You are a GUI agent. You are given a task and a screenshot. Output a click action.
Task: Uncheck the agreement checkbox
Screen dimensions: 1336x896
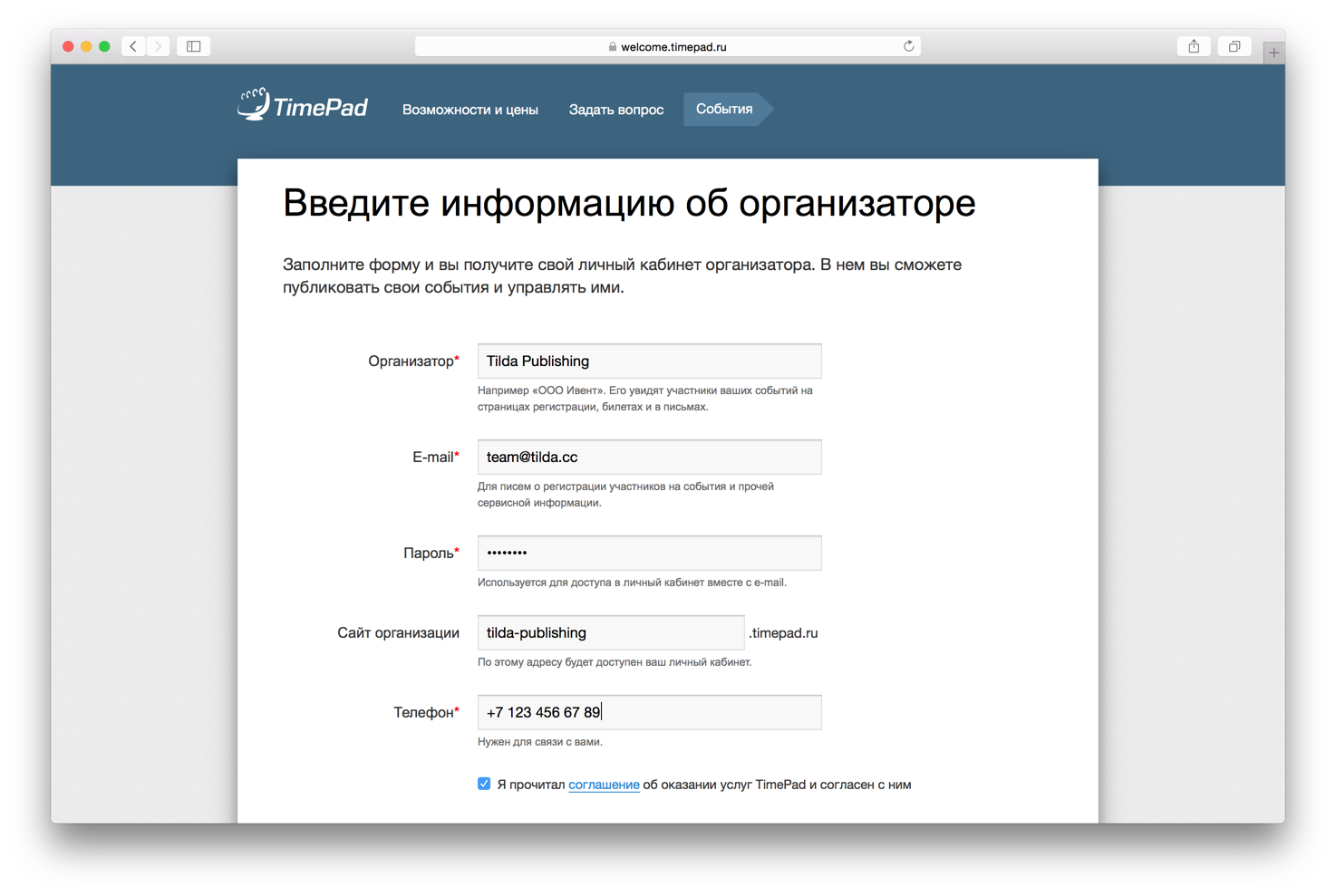[484, 783]
